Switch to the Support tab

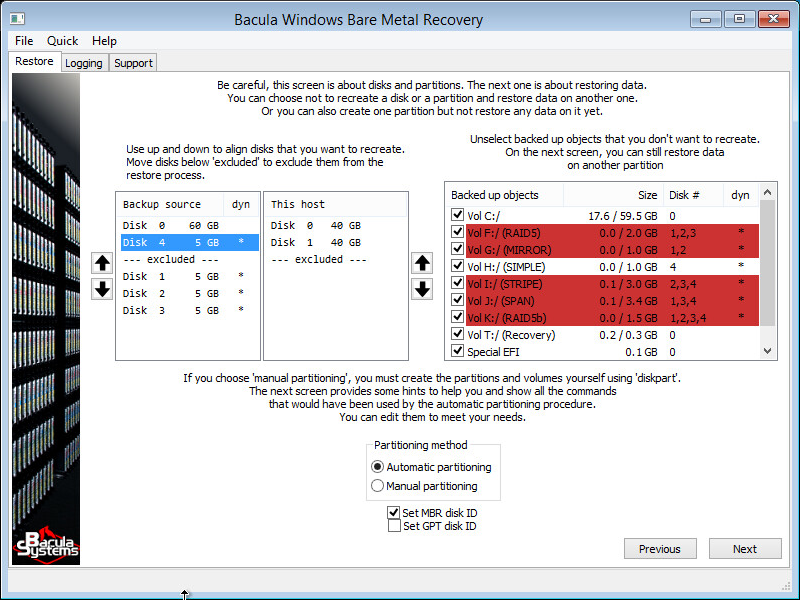pos(133,63)
